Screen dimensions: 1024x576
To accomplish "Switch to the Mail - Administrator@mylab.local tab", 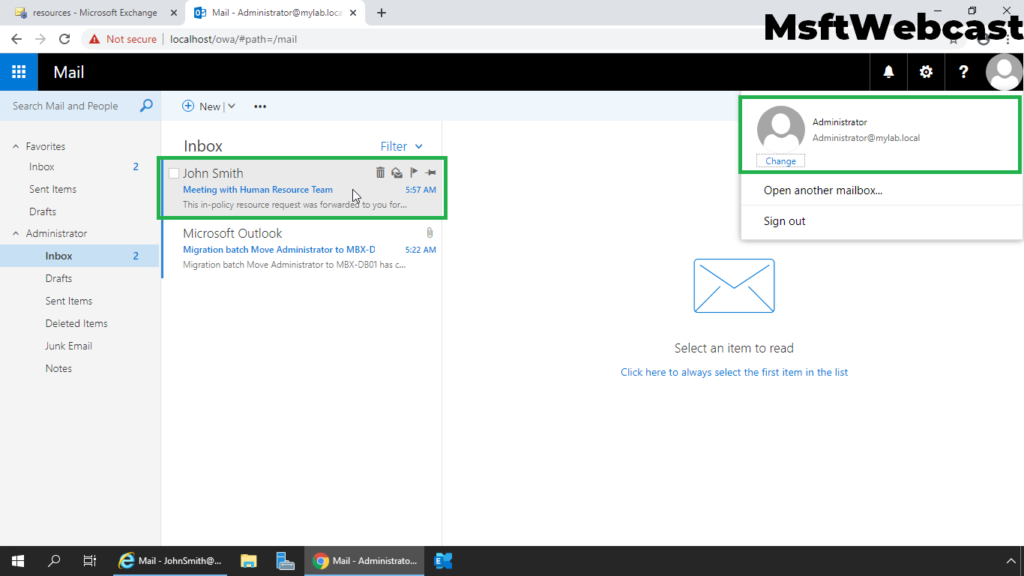I will coord(271,13).
